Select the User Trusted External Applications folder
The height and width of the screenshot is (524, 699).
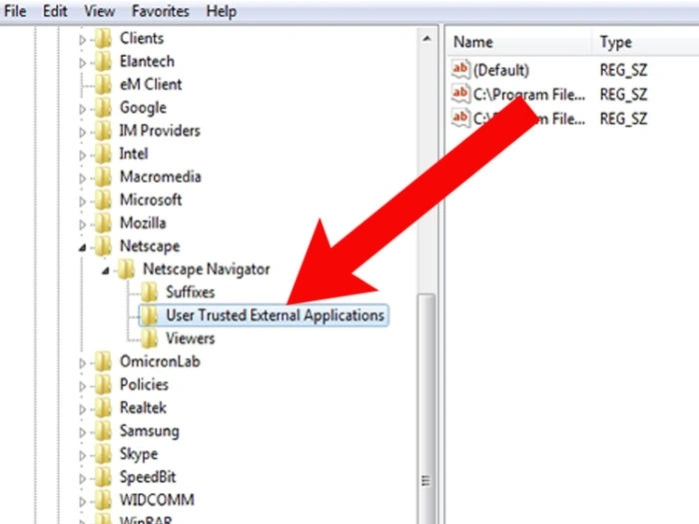click(x=263, y=315)
